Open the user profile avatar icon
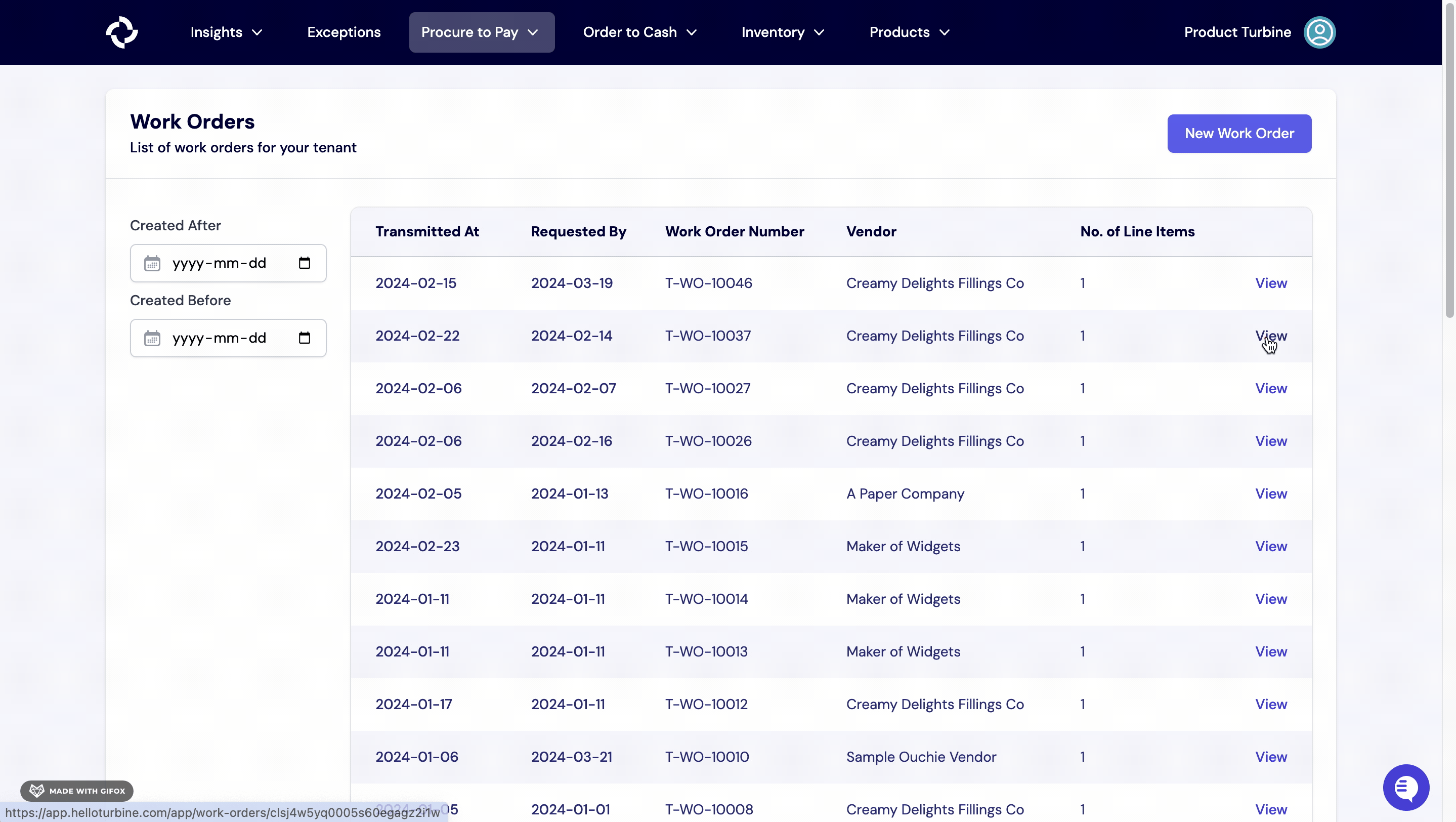 1319,32
